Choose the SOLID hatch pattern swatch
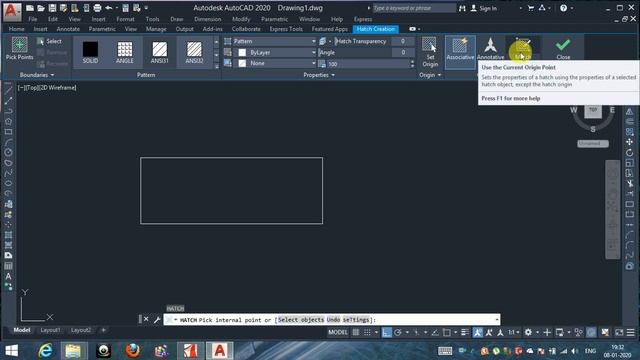This screenshot has height=360, width=640. pos(90,52)
